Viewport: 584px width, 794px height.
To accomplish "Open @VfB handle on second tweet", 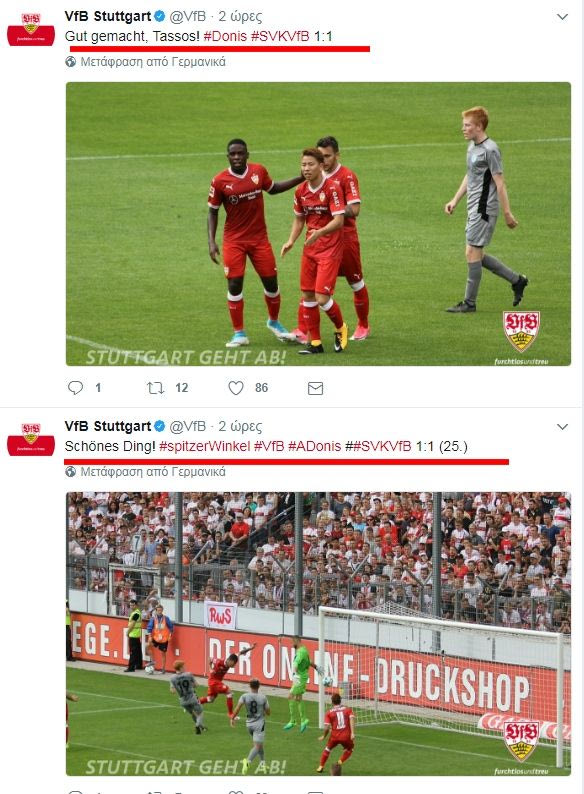I will click(187, 426).
